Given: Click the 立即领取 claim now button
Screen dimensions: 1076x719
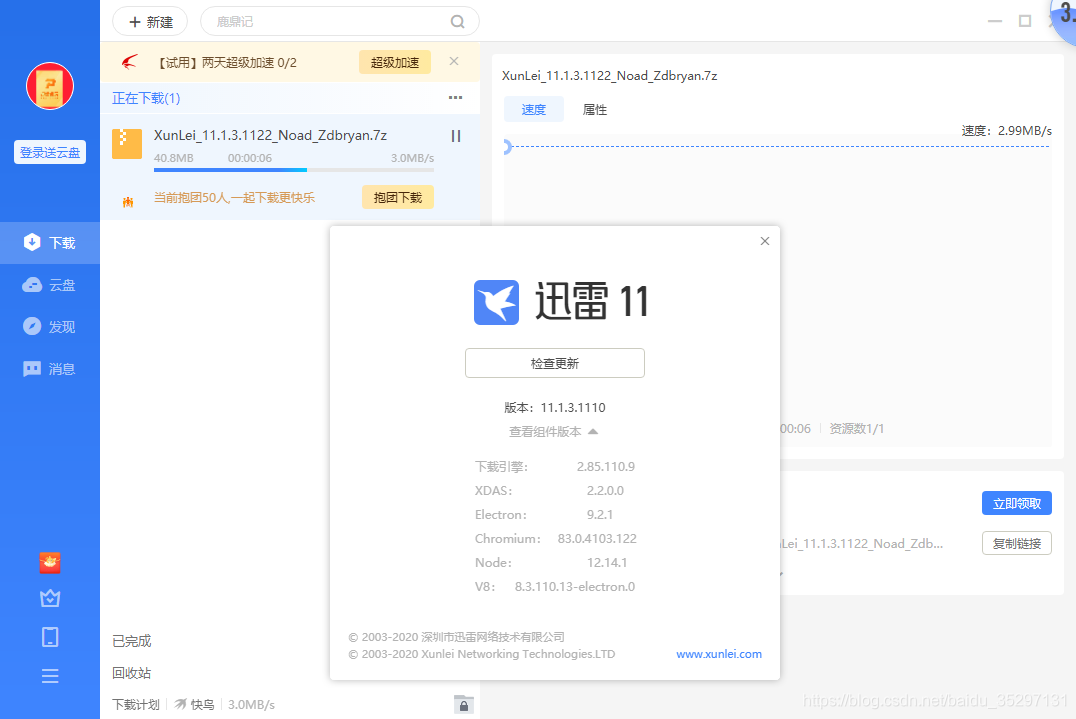Looking at the screenshot, I should pos(1017,504).
